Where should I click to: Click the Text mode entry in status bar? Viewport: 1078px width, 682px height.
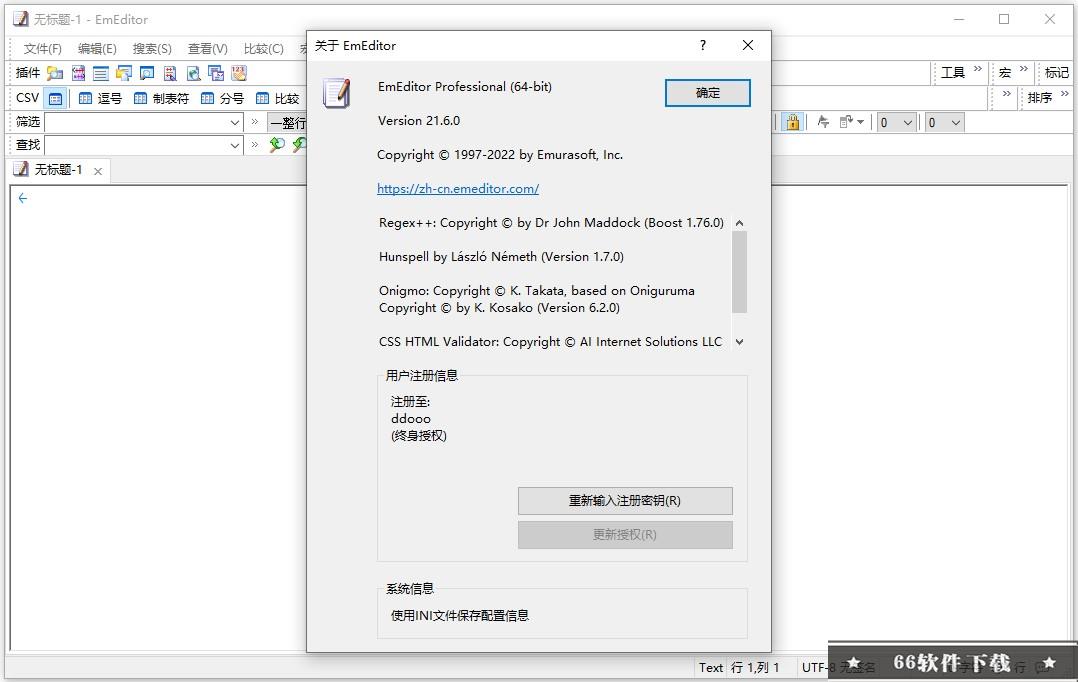(x=711, y=668)
